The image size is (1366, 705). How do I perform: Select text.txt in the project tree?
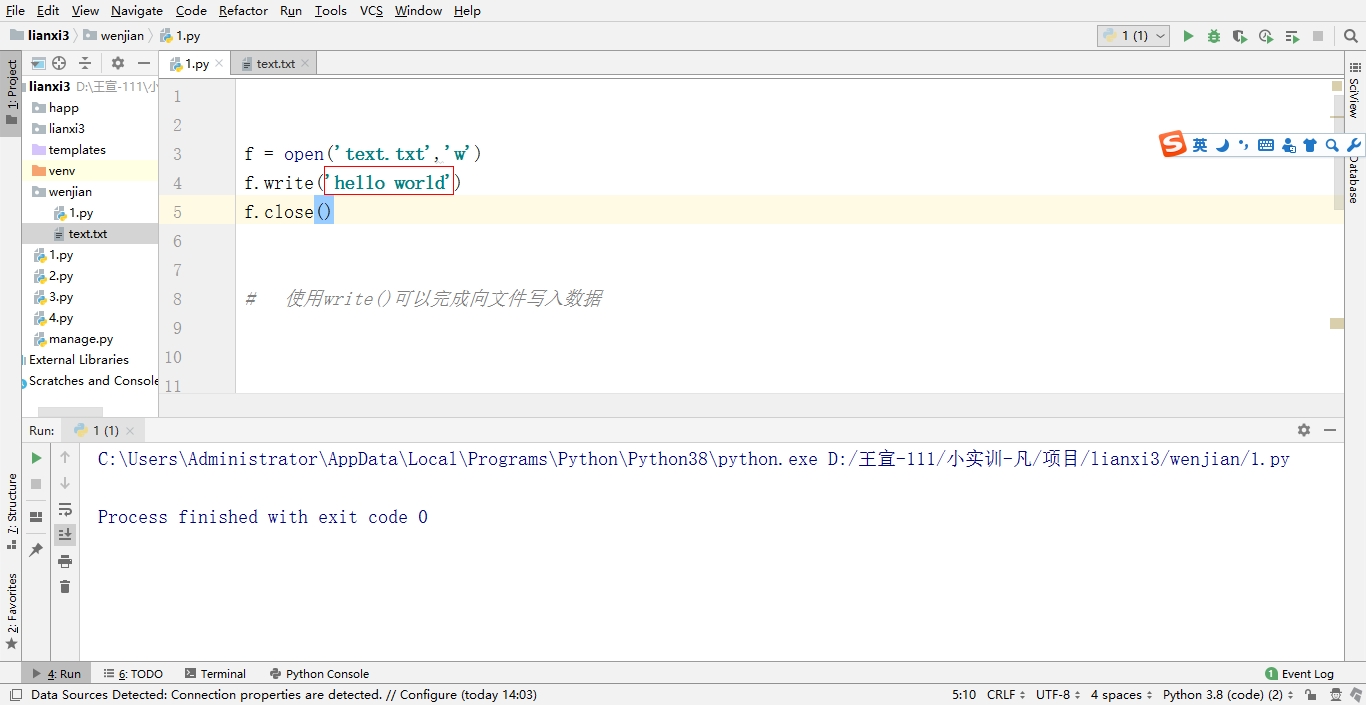pos(88,234)
